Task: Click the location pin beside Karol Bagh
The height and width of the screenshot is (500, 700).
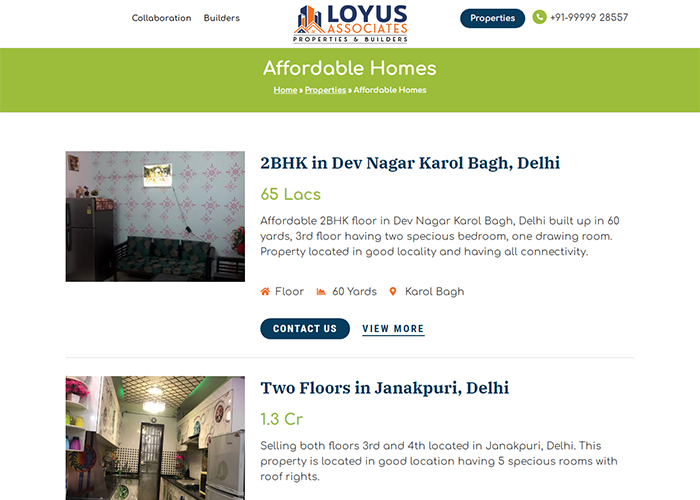Action: (x=393, y=292)
